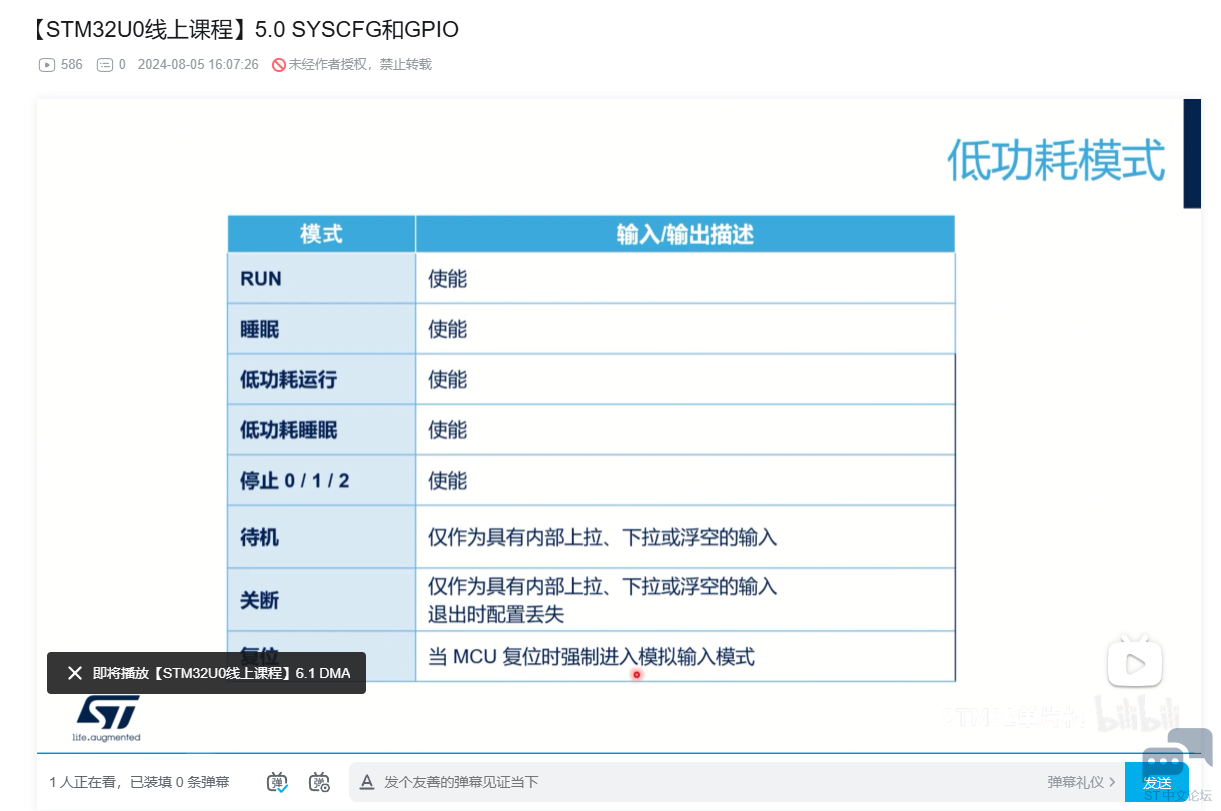This screenshot has height=811, width=1221.
Task: Click 使能 in the 睡眠 row
Action: (x=447, y=329)
